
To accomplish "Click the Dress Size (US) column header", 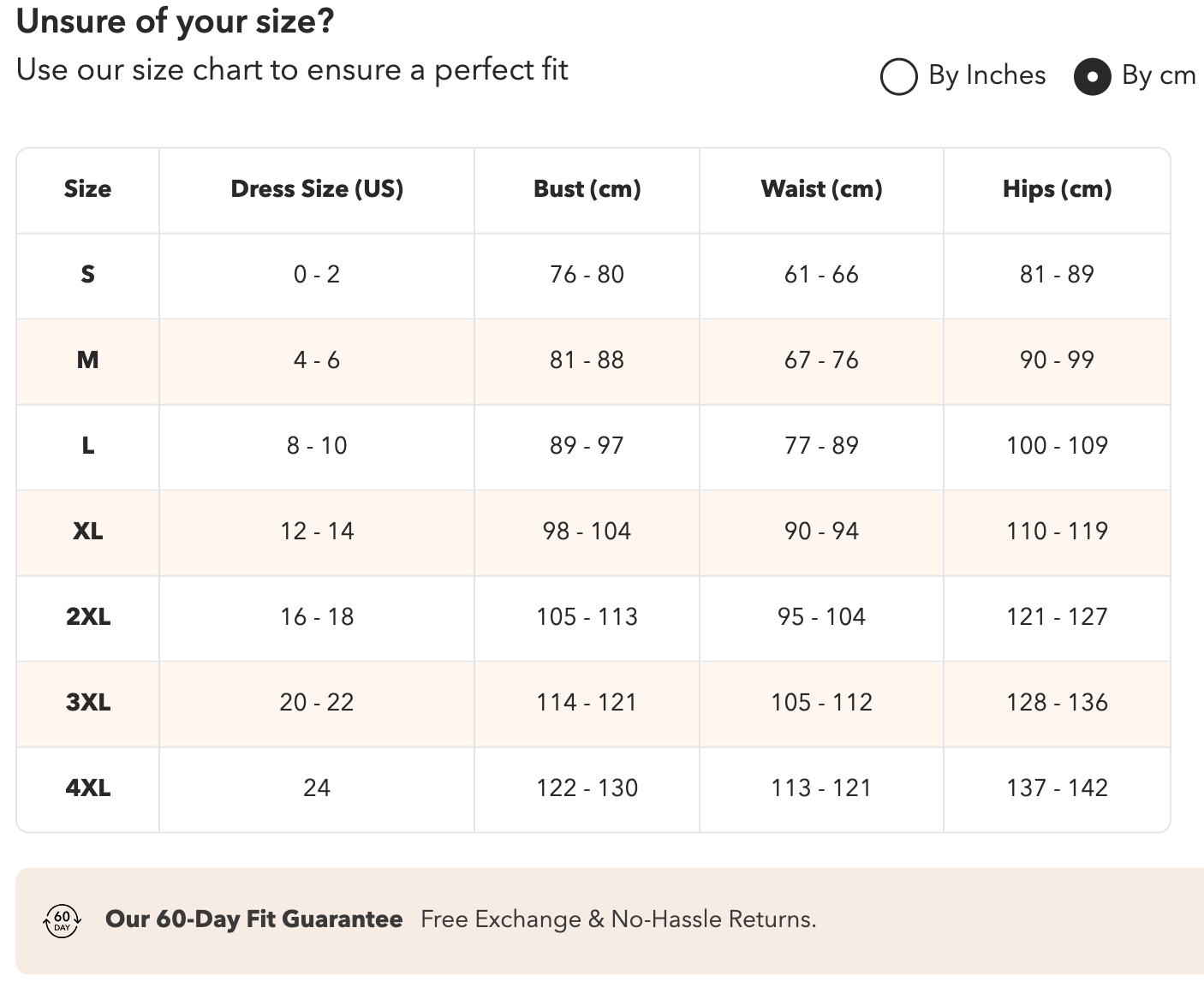I will click(317, 189).
